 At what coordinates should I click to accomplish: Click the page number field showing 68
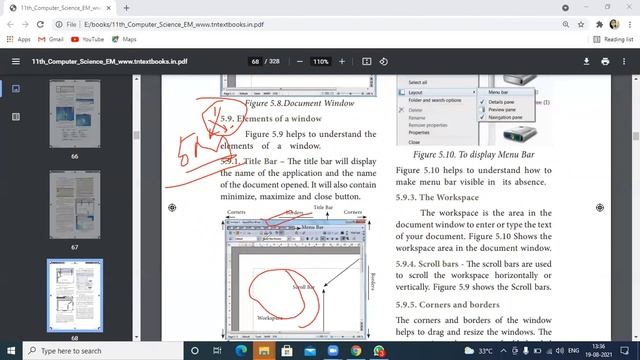(x=255, y=62)
